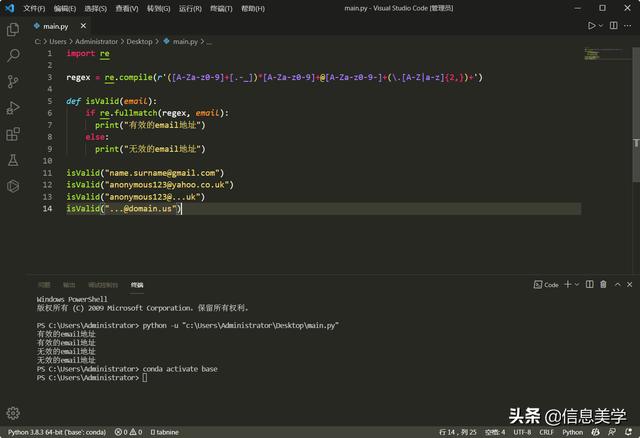Open the 终端(T) menu
Viewport: 640px width, 438px height.
(x=221, y=8)
